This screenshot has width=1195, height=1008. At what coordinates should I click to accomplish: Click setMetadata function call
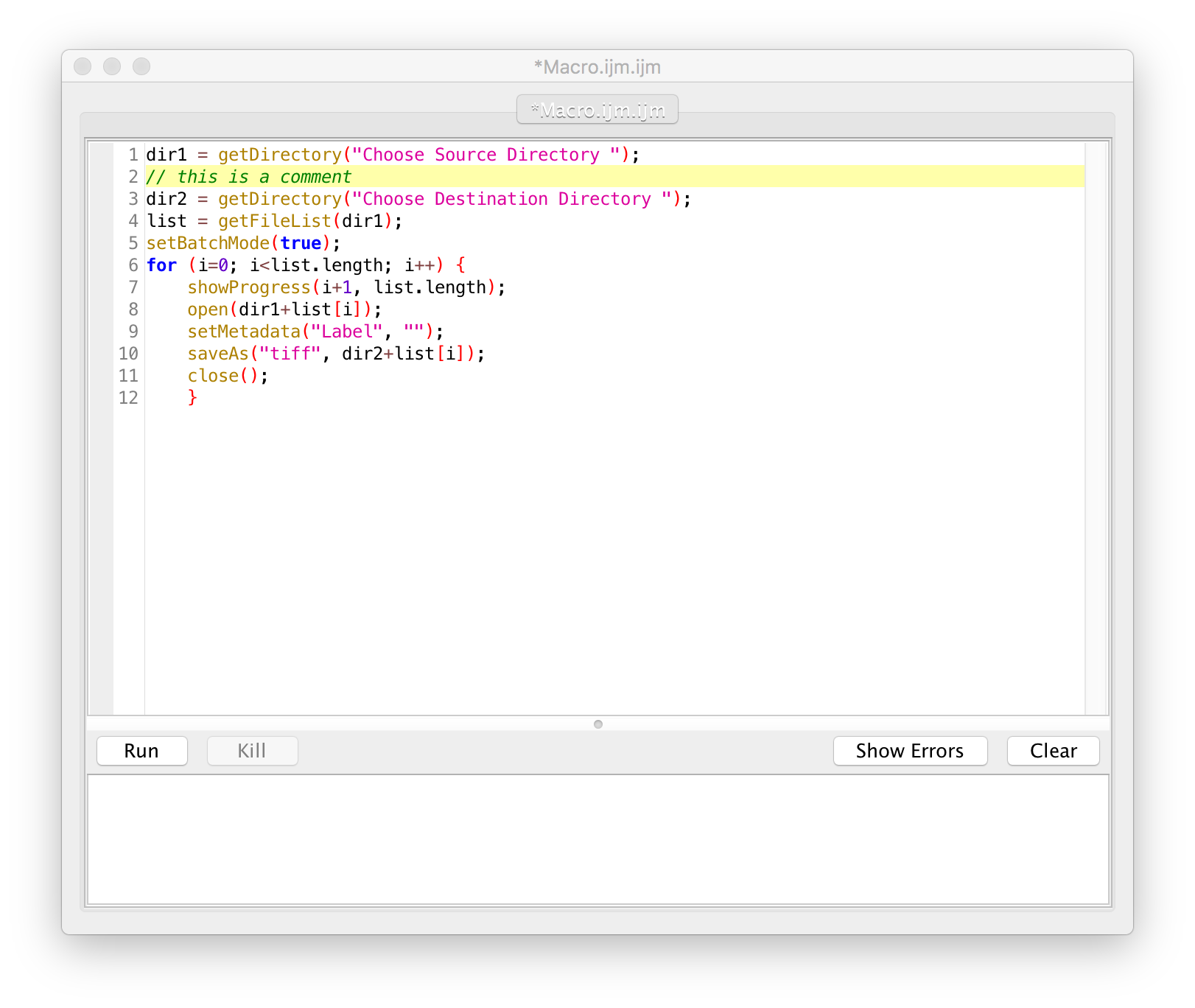(x=244, y=332)
